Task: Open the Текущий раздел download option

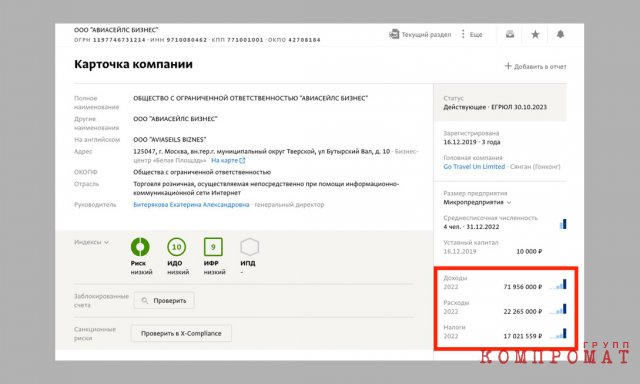Action: (420, 35)
